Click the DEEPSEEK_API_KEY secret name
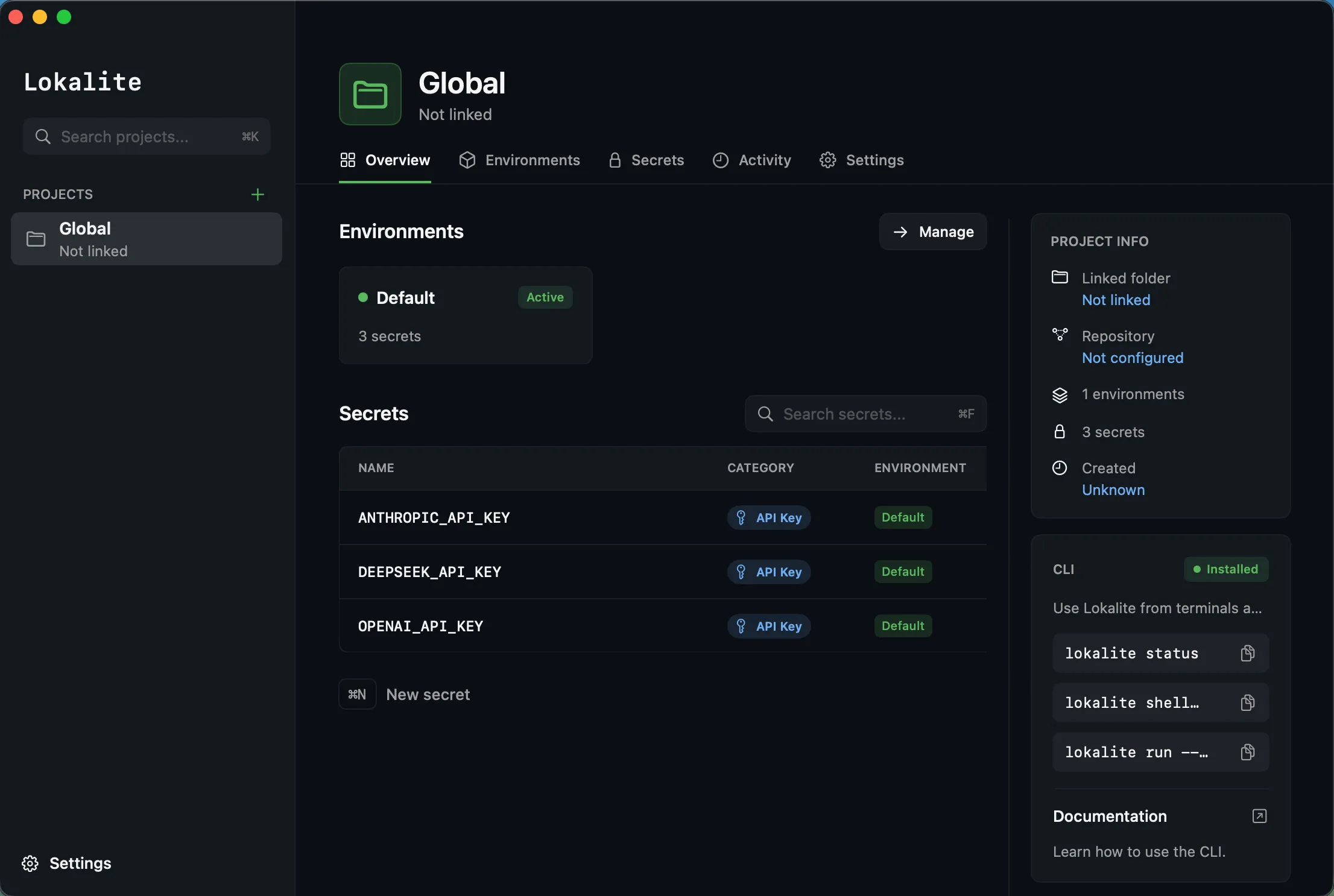Screen dimensions: 1334x896 coord(429,572)
